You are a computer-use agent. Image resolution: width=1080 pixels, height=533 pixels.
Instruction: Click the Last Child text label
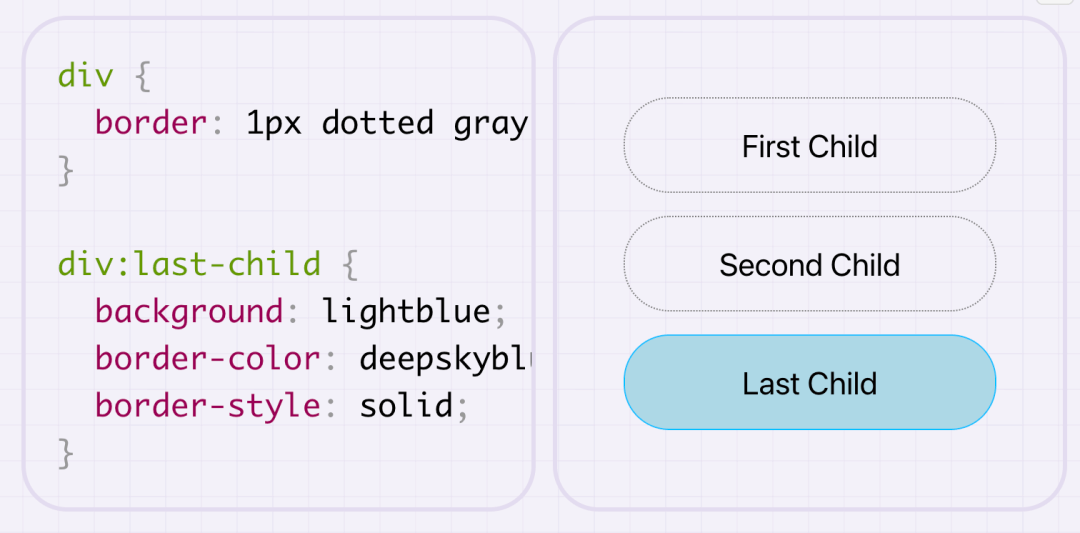810,383
